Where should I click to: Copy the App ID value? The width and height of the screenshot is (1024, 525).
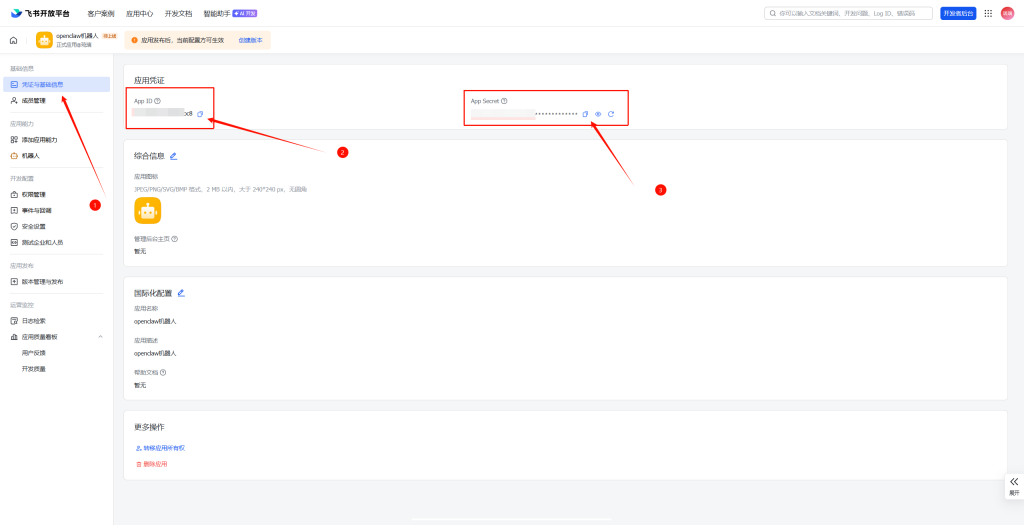(200, 114)
